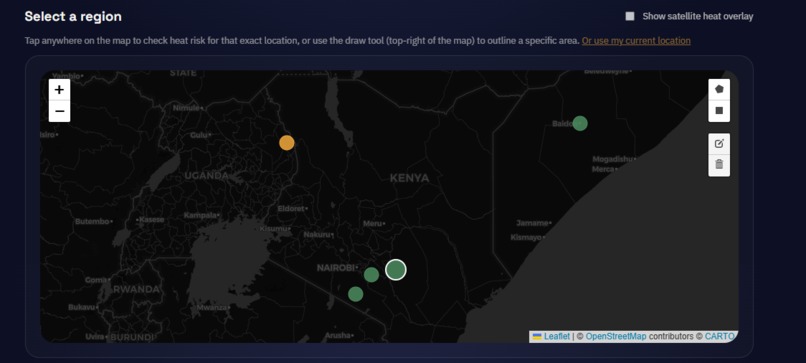Click the UGANDA label on the map

click(206, 175)
